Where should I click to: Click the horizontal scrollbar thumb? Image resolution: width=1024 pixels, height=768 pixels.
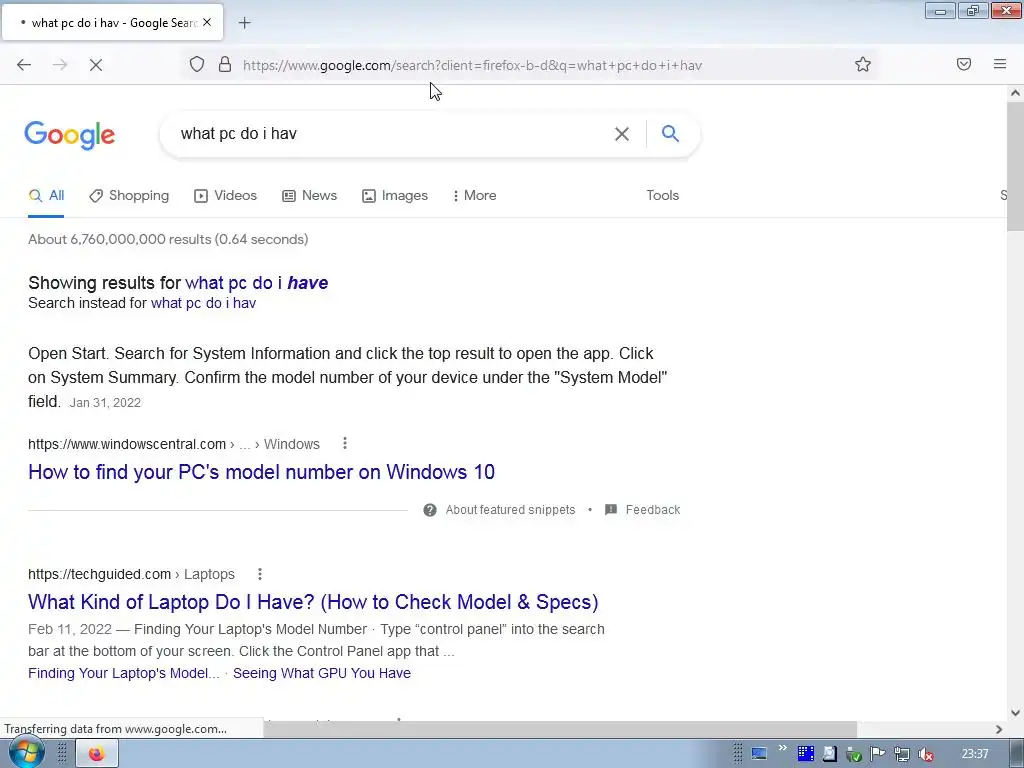(560, 729)
